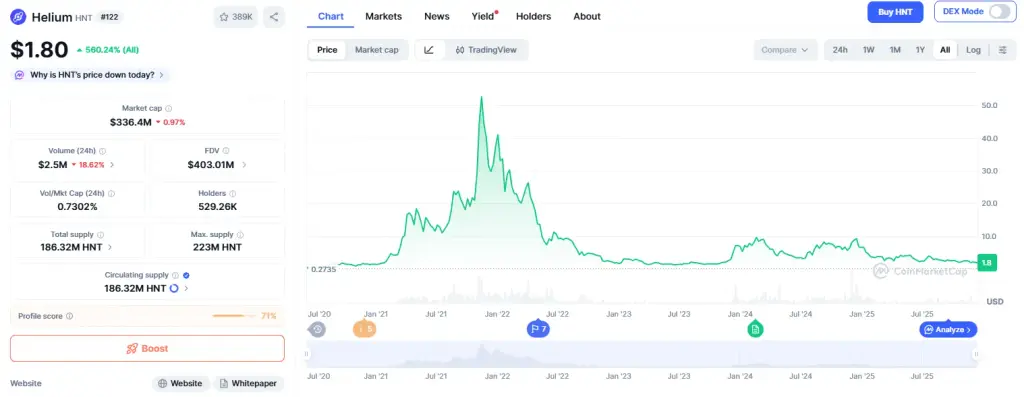1024x397 pixels.
Task: Click the #122 rank badge
Action: coord(109,17)
